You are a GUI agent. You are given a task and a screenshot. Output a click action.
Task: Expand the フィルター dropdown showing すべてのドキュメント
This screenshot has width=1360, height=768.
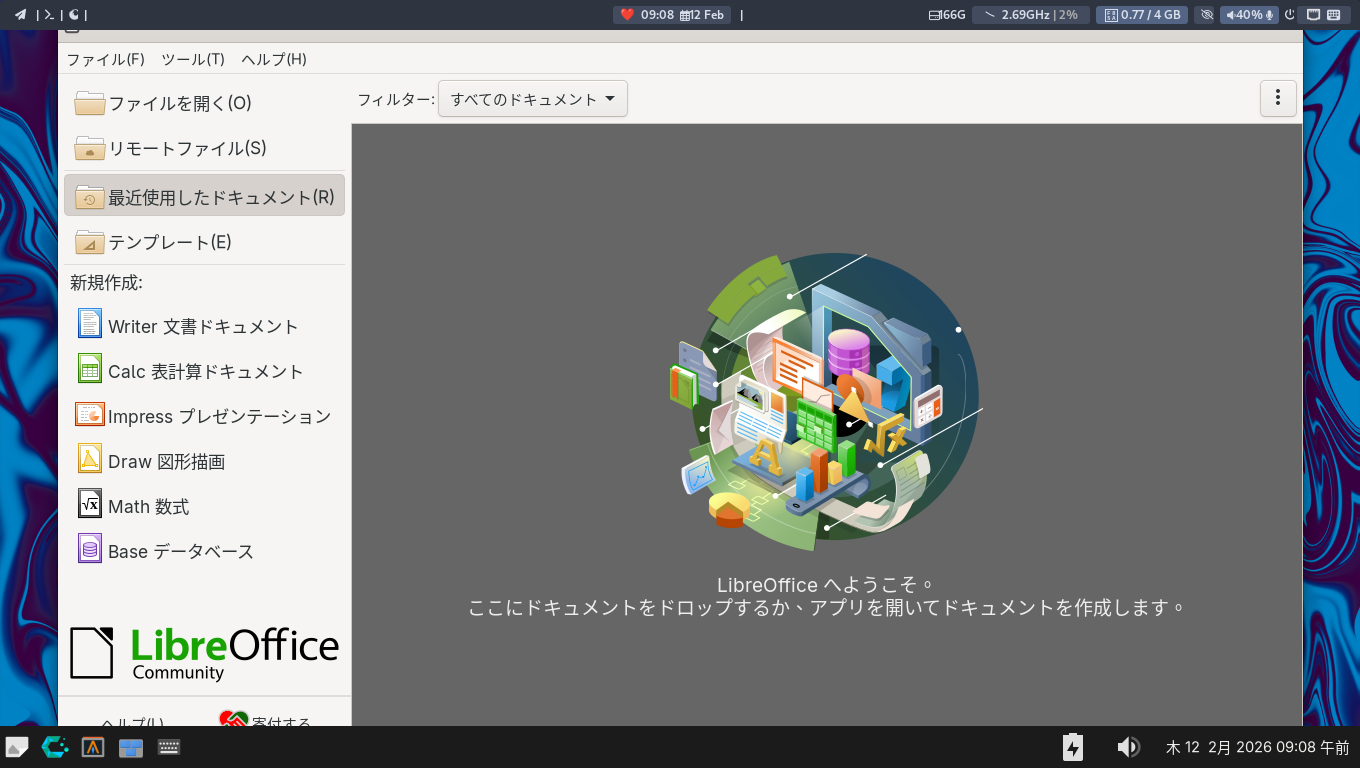coord(532,99)
